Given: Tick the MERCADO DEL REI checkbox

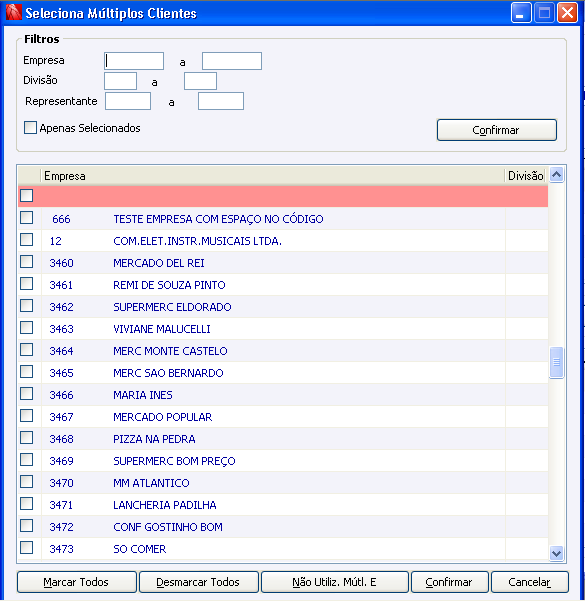Looking at the screenshot, I should (x=26, y=262).
